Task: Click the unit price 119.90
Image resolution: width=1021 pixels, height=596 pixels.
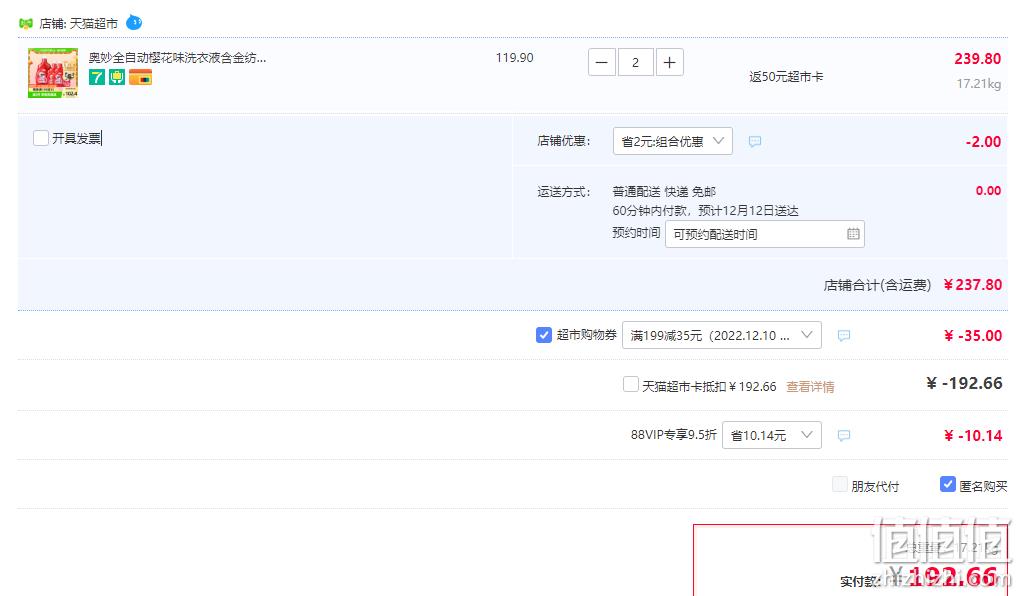Action: [514, 58]
